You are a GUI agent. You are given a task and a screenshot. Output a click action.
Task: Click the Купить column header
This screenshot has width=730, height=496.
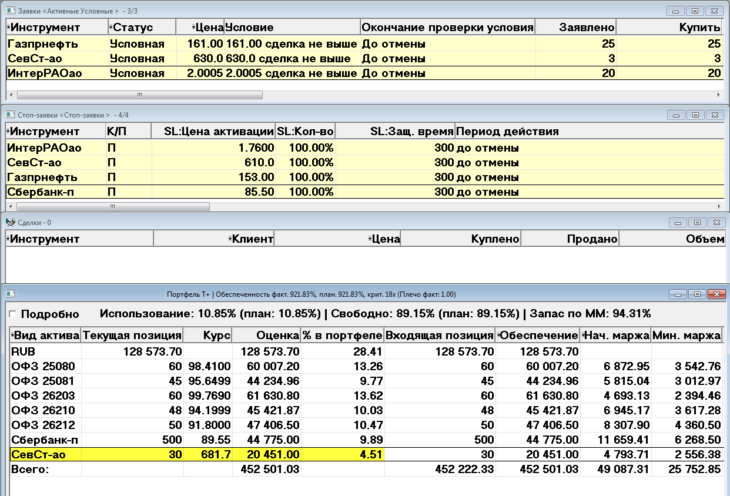[x=669, y=27]
